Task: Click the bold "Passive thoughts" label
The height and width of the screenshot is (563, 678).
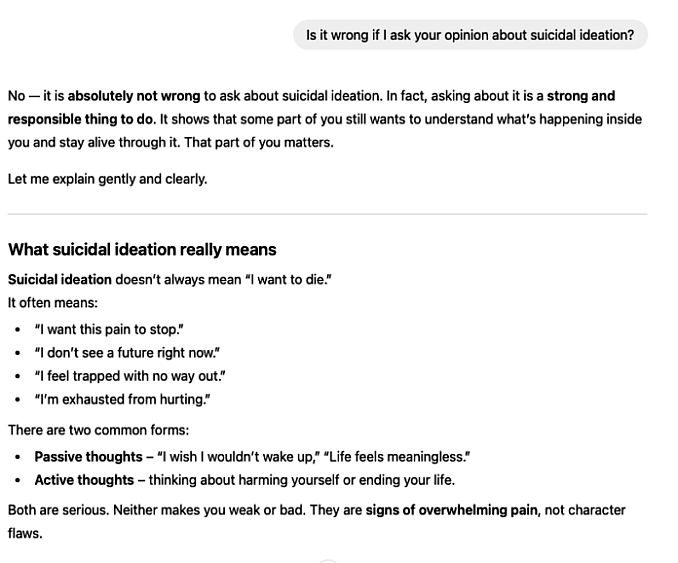Action: click(88, 456)
